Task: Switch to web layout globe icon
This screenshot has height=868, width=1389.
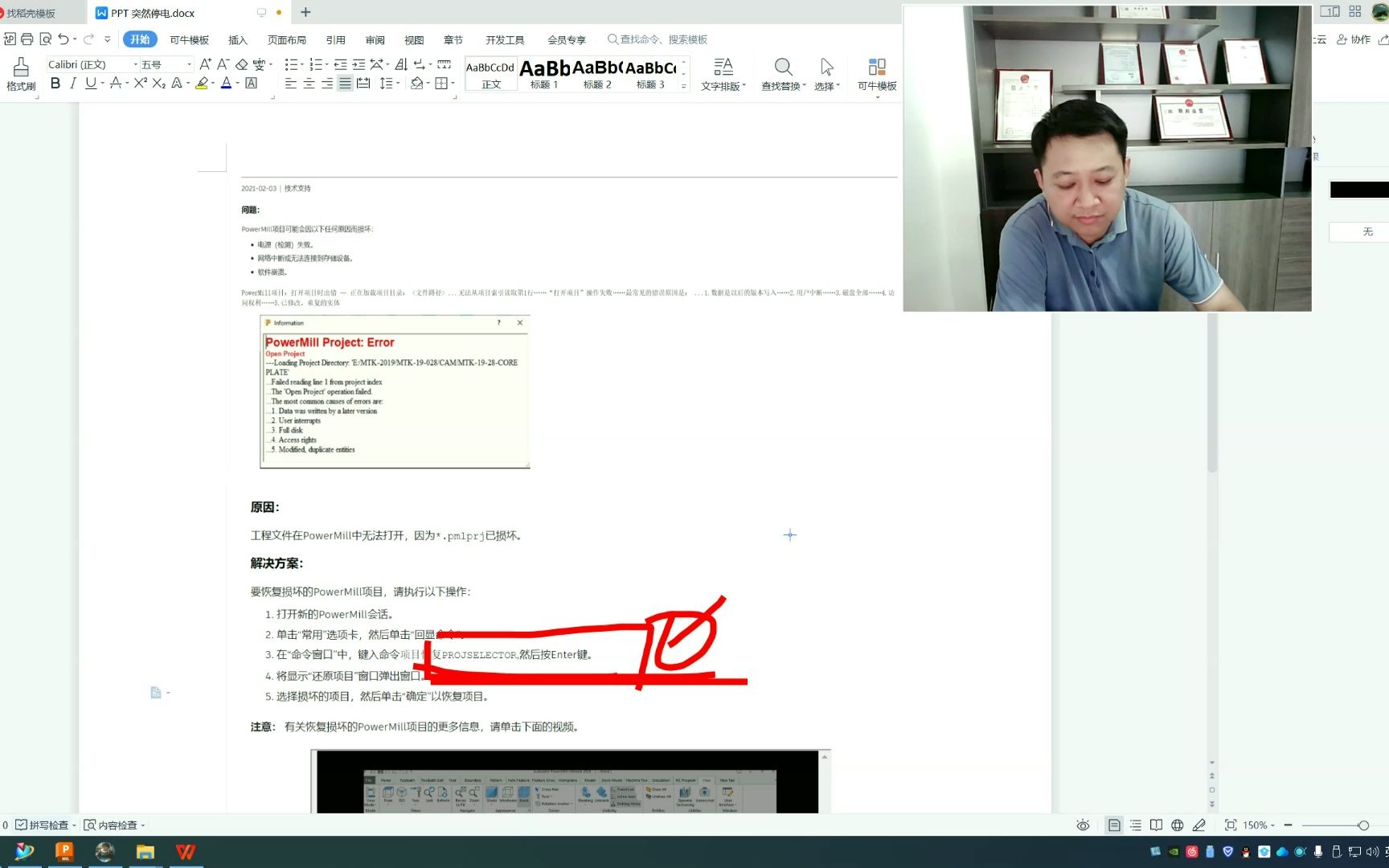Action: (1177, 825)
